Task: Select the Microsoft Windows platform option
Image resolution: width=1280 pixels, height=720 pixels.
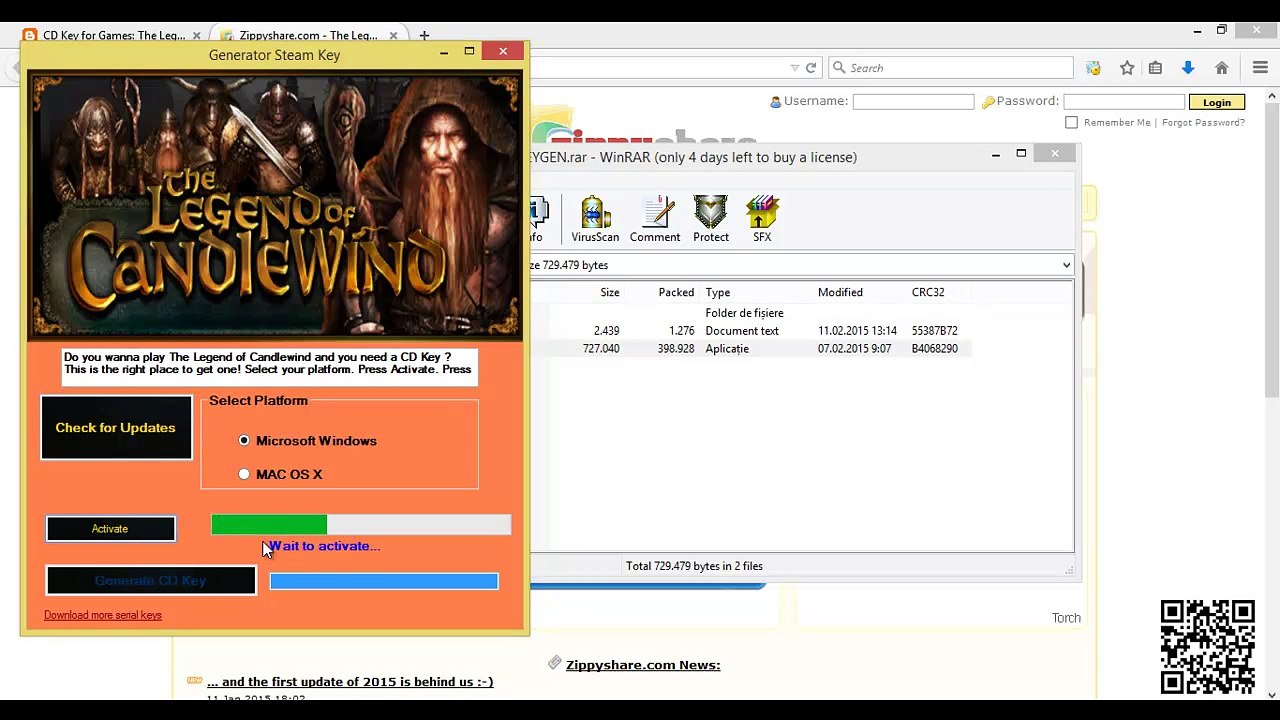Action: point(244,440)
